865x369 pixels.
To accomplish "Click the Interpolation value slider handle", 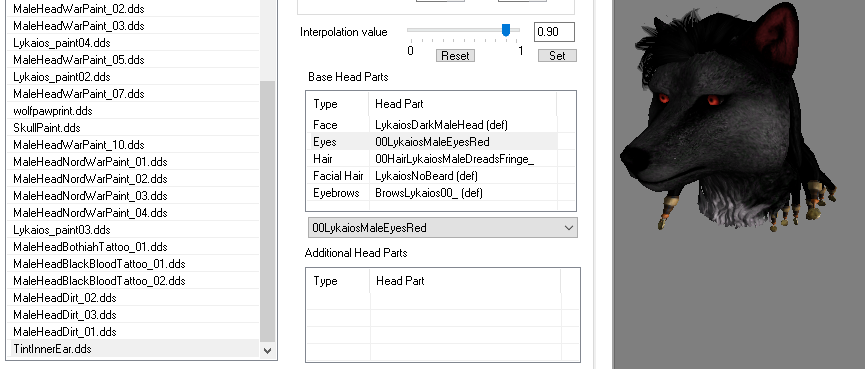I will pos(505,30).
